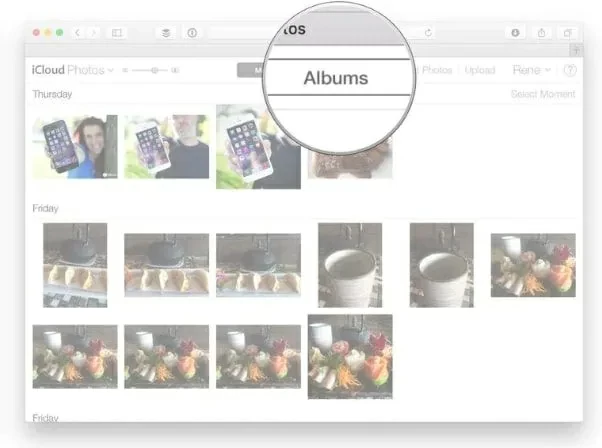The image size is (602, 448).
Task: Open the portrait teapot and dumplings photo
Action: 75,265
